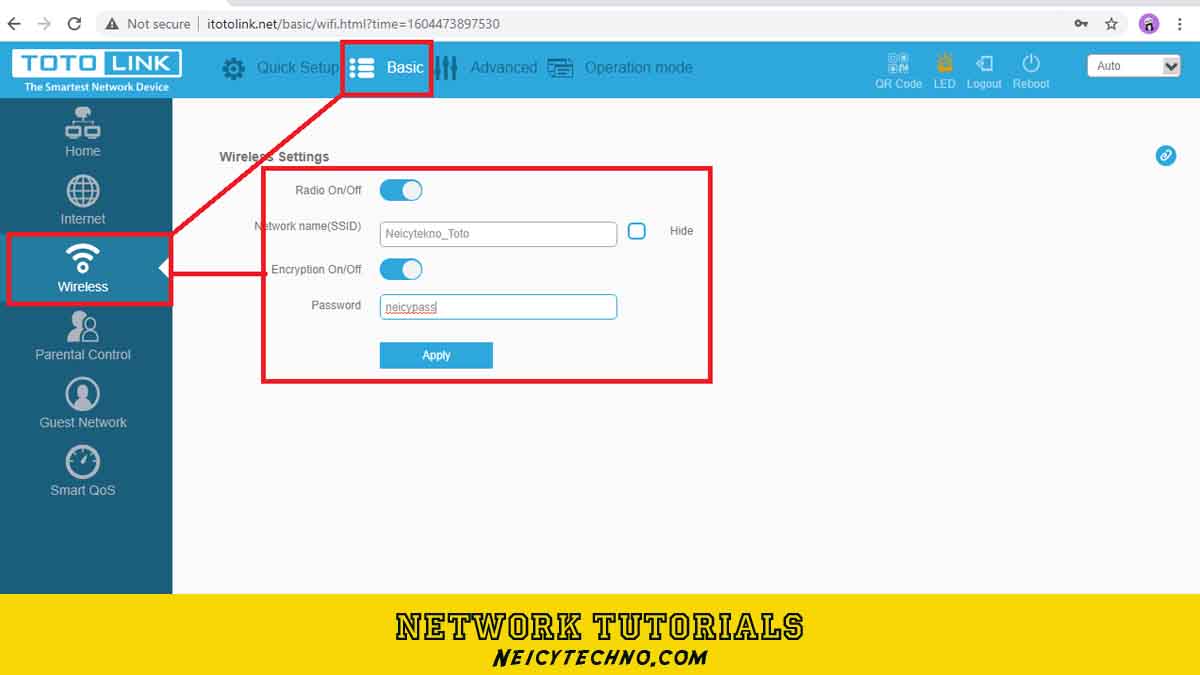This screenshot has width=1200, height=675.
Task: Click the browser address bar URL
Action: (353, 23)
